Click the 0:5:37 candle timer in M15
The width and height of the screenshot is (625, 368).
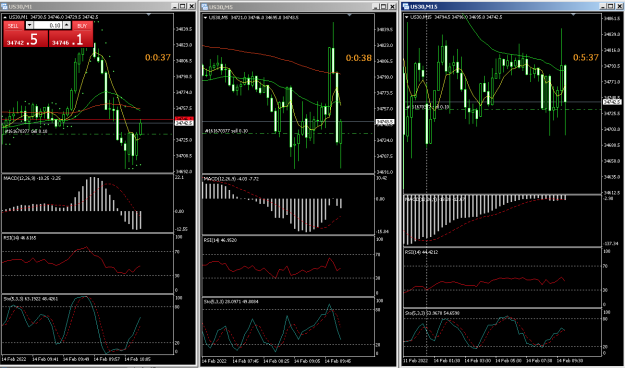tap(586, 58)
